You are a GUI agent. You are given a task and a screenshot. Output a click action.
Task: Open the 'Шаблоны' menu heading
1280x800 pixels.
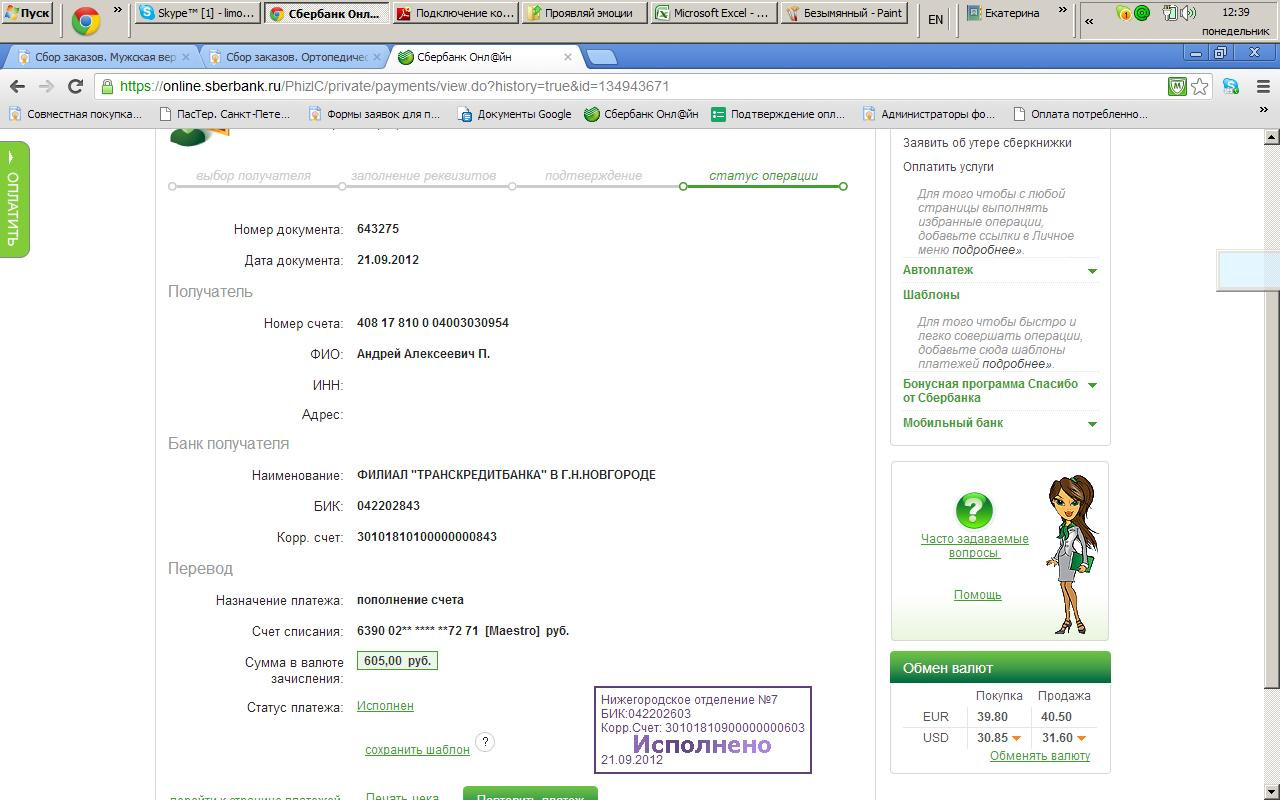[931, 295]
